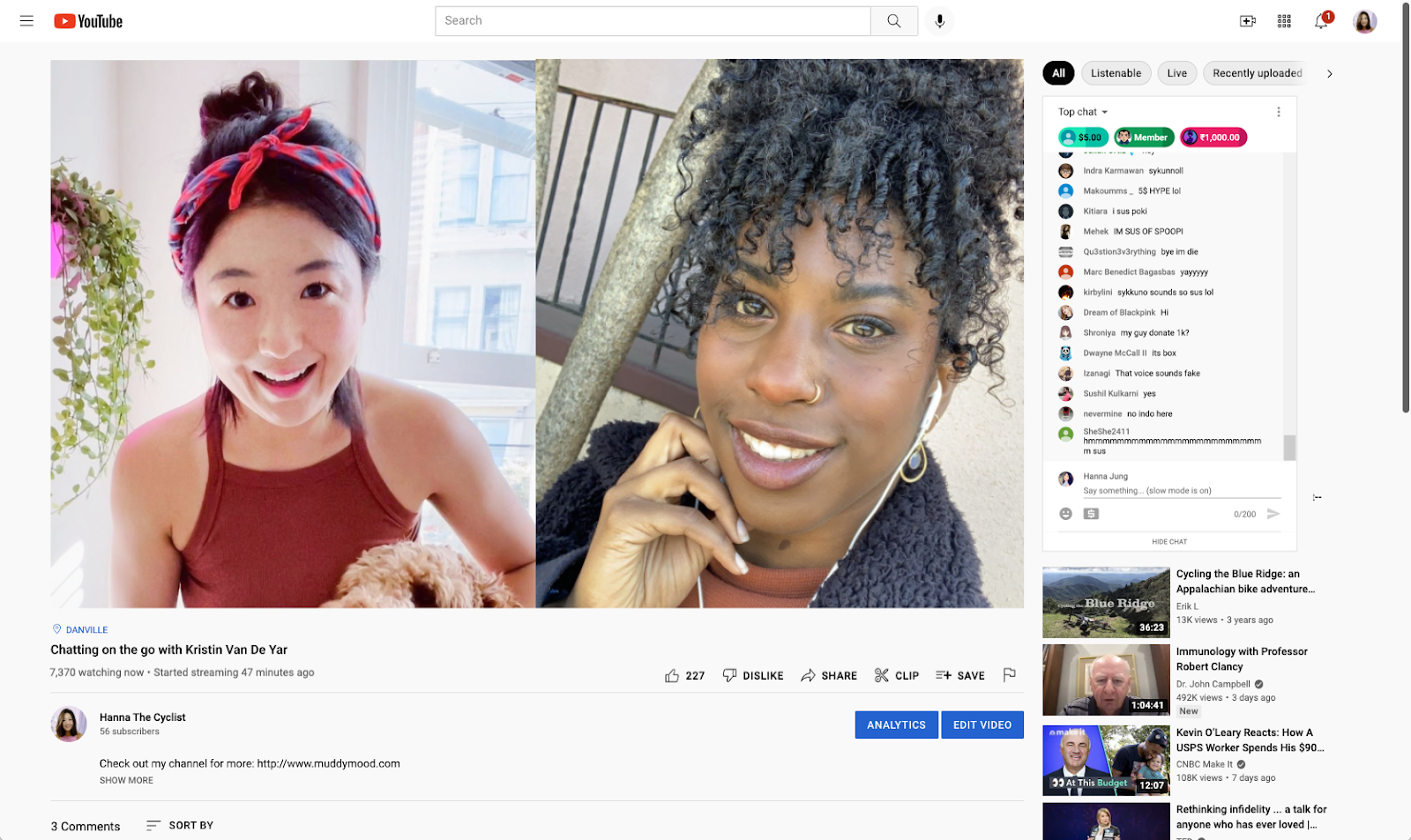Dislike the video
The height and width of the screenshot is (840, 1411).
(753, 675)
